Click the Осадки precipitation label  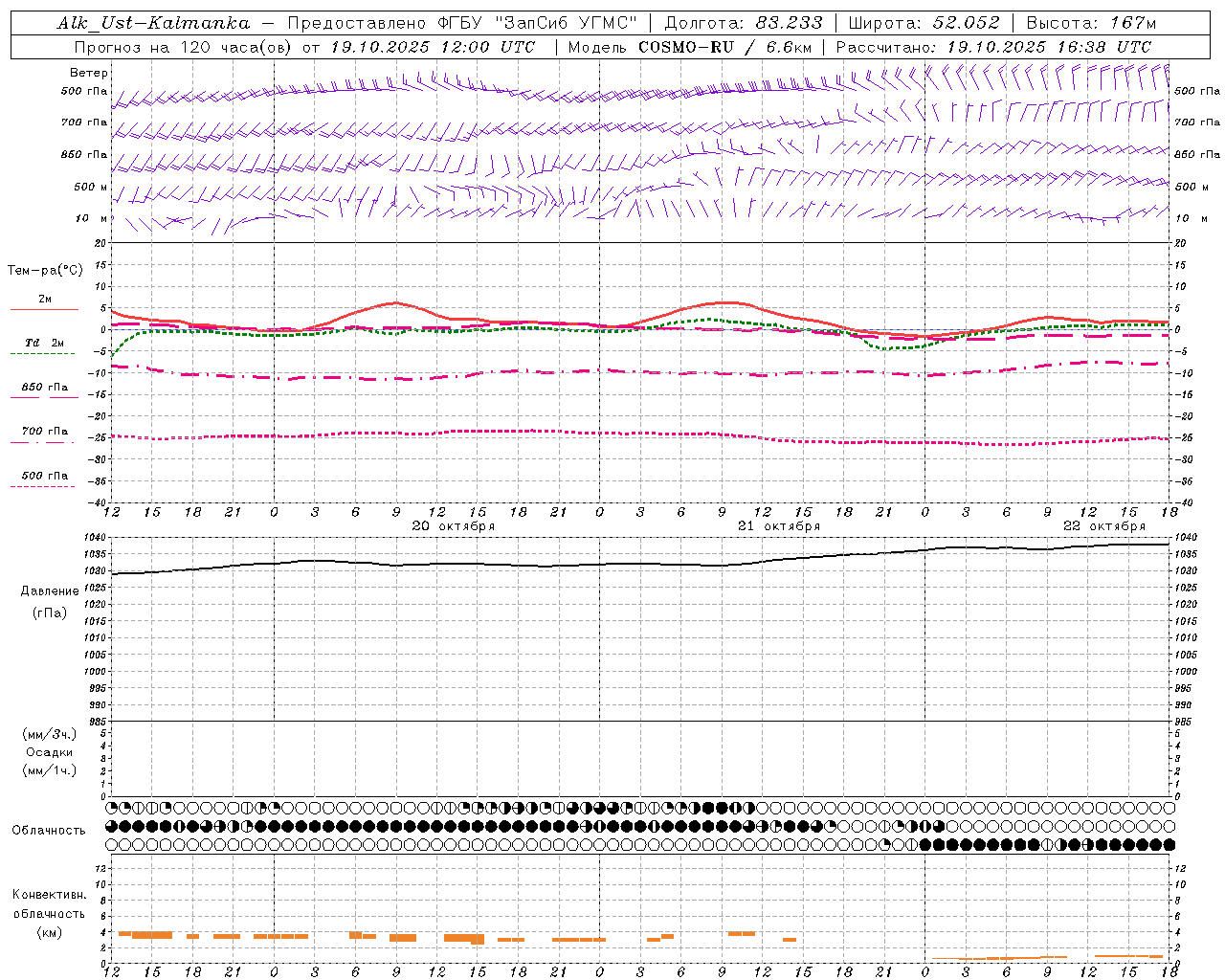tap(50, 752)
